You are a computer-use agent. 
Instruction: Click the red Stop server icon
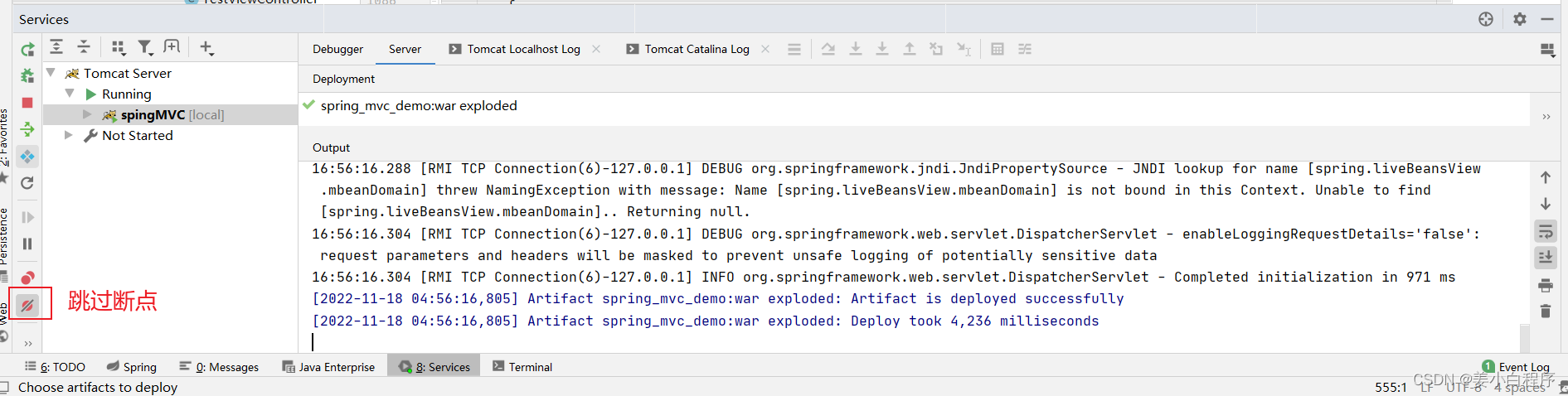[x=27, y=103]
